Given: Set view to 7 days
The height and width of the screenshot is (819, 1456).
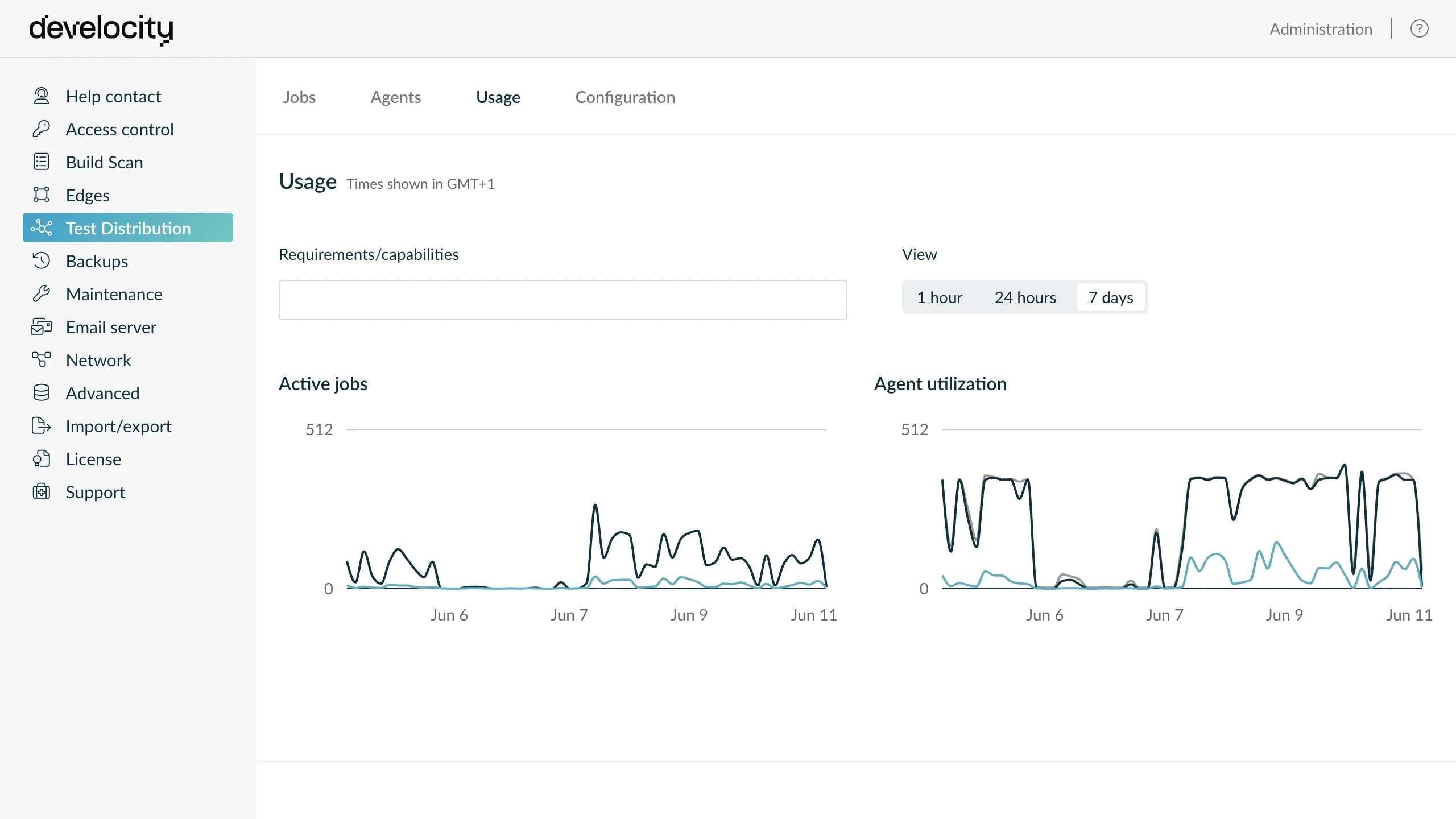Looking at the screenshot, I should pyautogui.click(x=1111, y=297).
